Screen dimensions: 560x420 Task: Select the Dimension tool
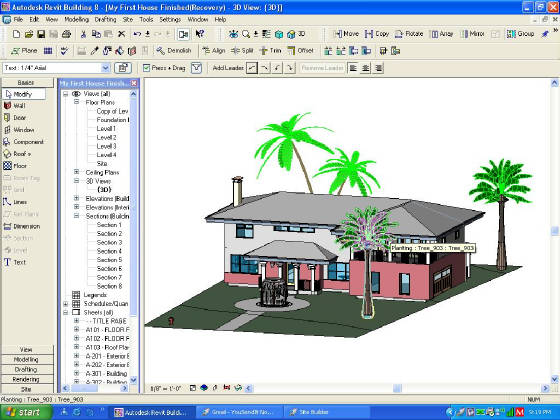pos(22,226)
